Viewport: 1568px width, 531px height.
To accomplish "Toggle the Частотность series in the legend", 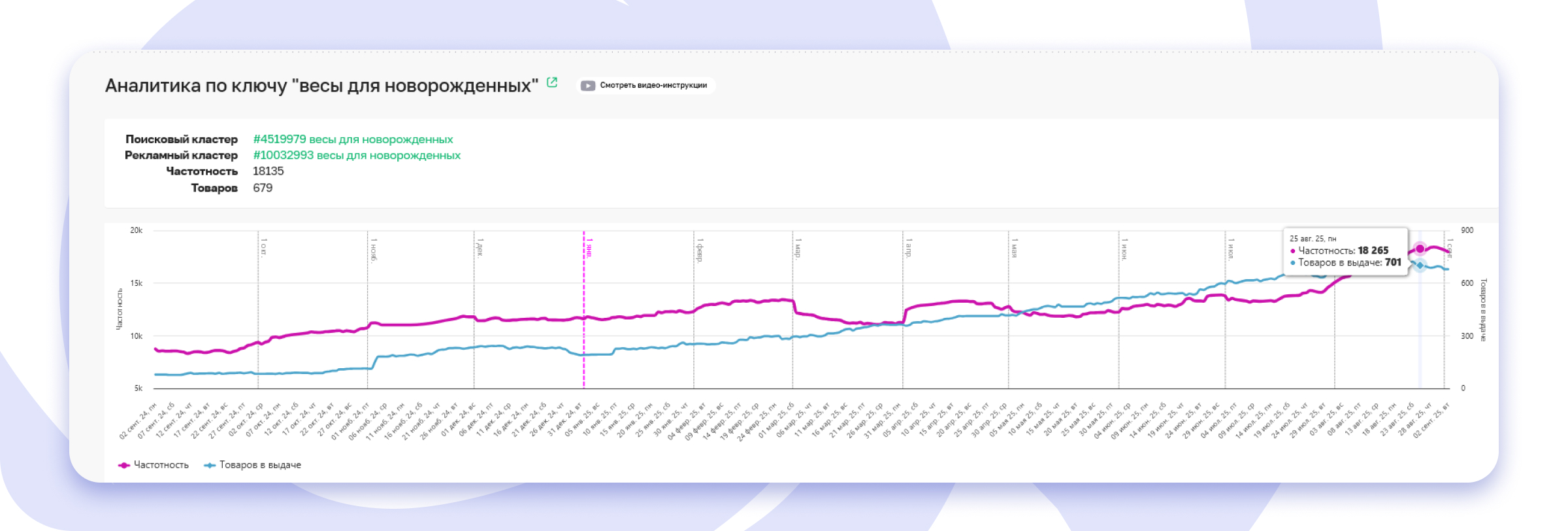I will tap(154, 465).
